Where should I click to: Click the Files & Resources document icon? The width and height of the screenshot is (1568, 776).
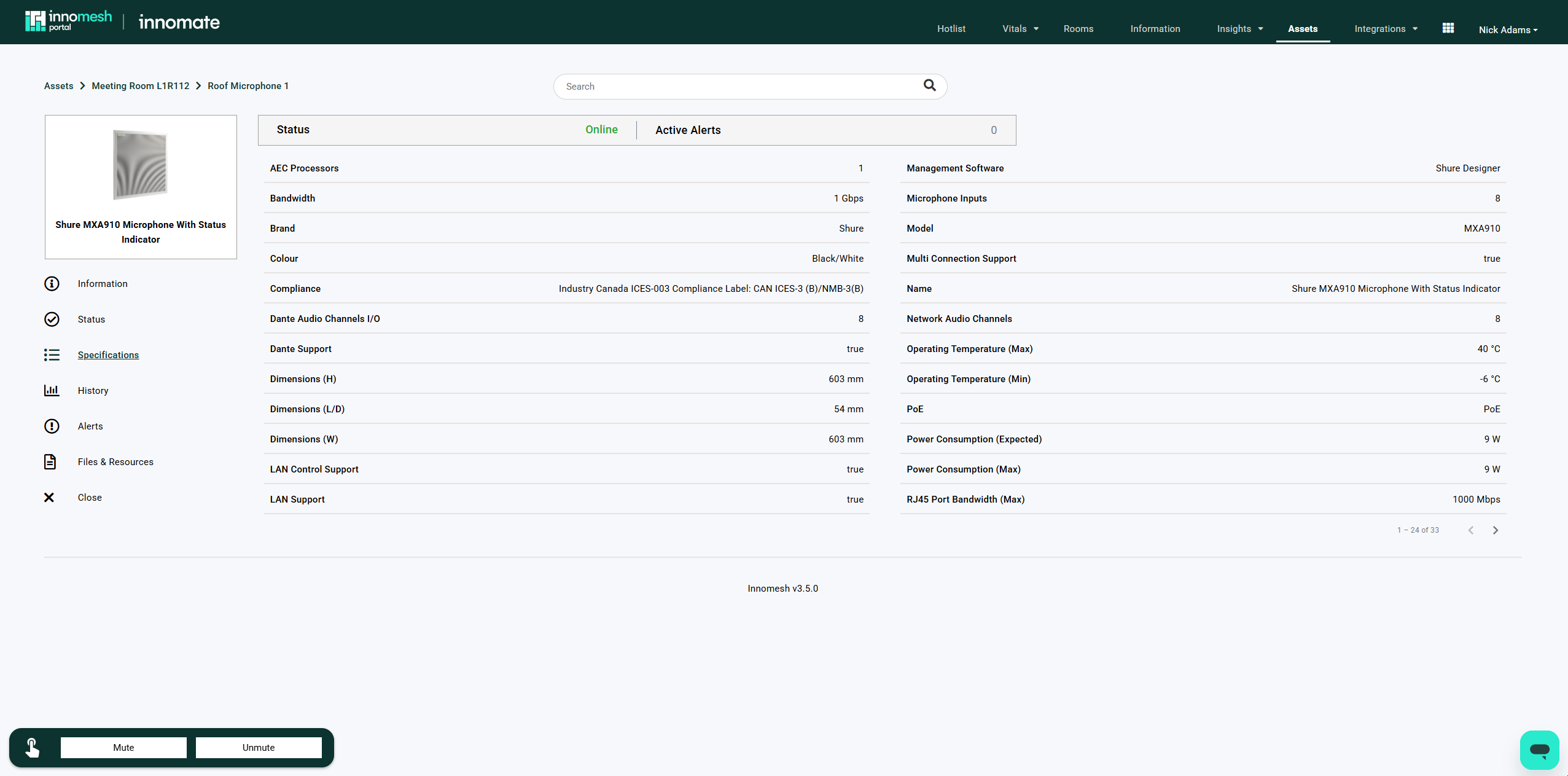[50, 461]
